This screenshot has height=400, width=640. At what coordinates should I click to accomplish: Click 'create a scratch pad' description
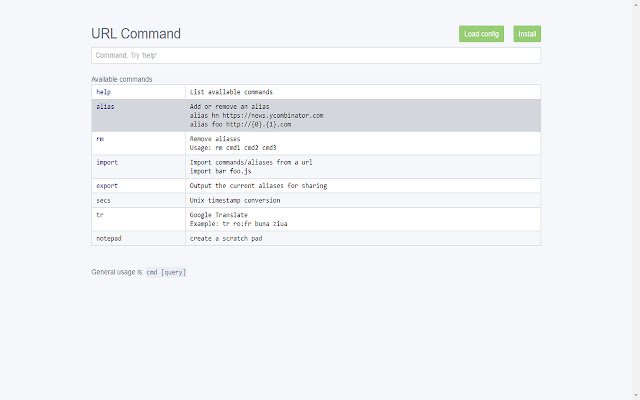pyautogui.click(x=226, y=238)
